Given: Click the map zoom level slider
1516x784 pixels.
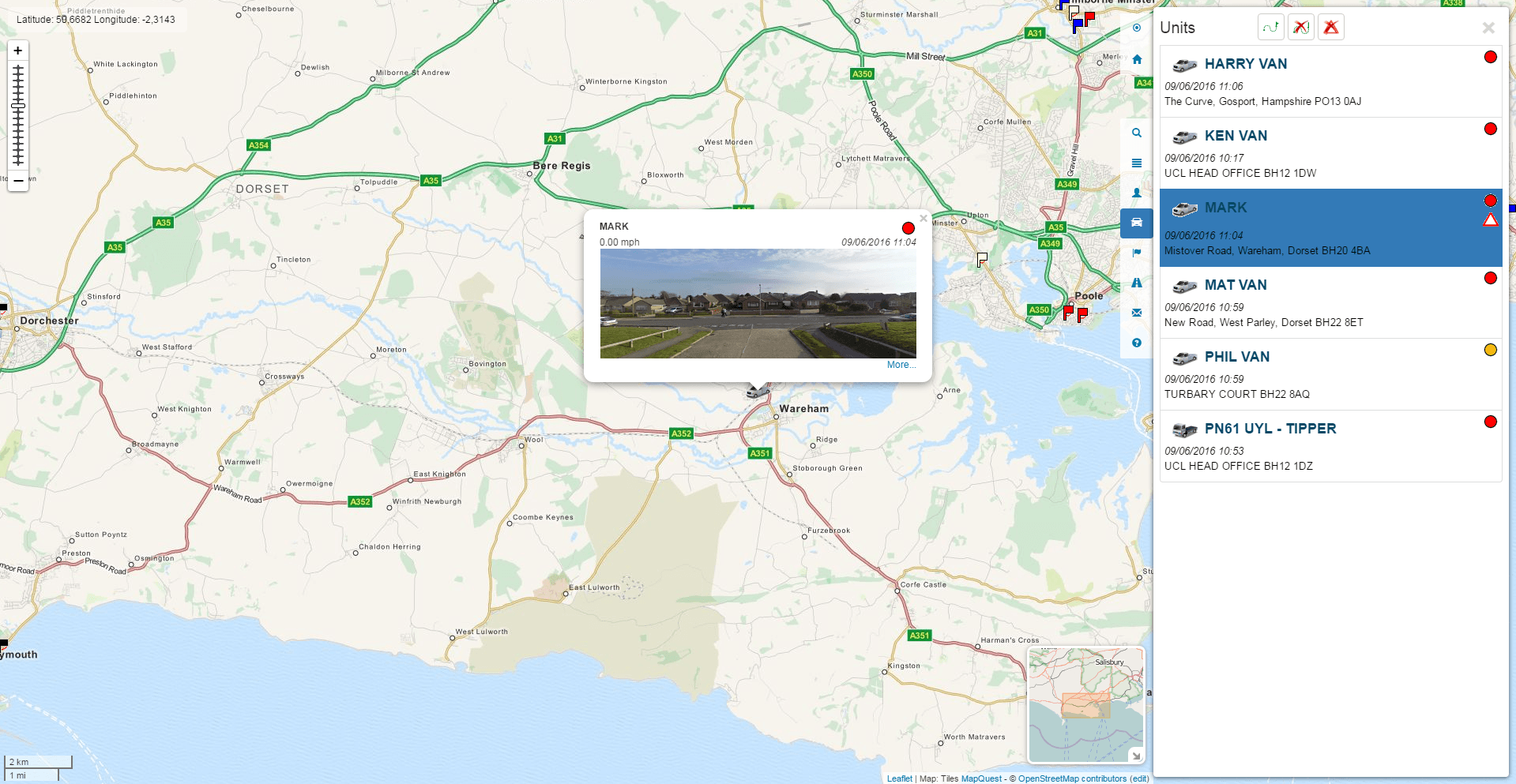Looking at the screenshot, I should 18,115.
